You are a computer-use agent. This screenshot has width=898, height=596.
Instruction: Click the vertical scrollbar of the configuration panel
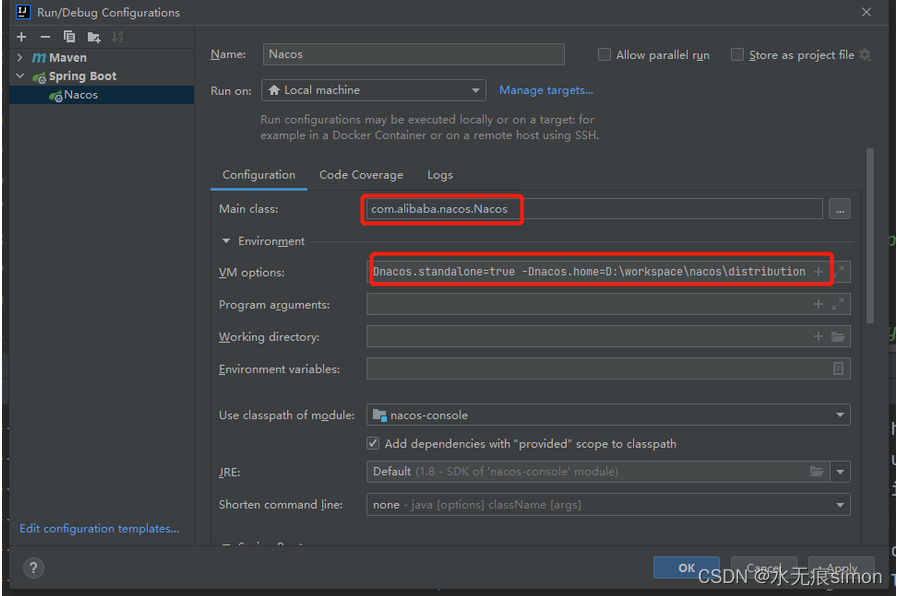click(870, 236)
